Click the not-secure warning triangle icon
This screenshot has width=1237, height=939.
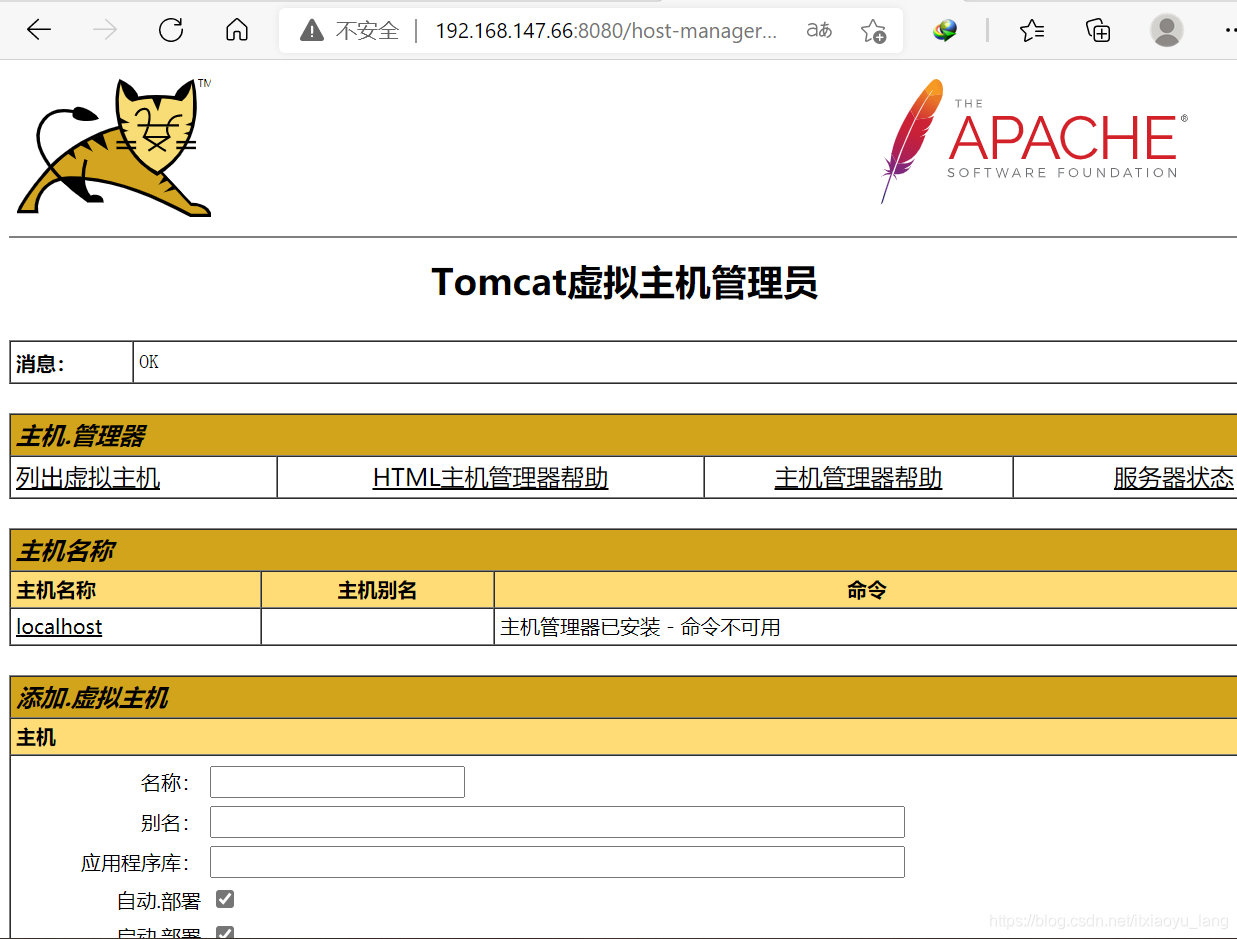point(312,31)
